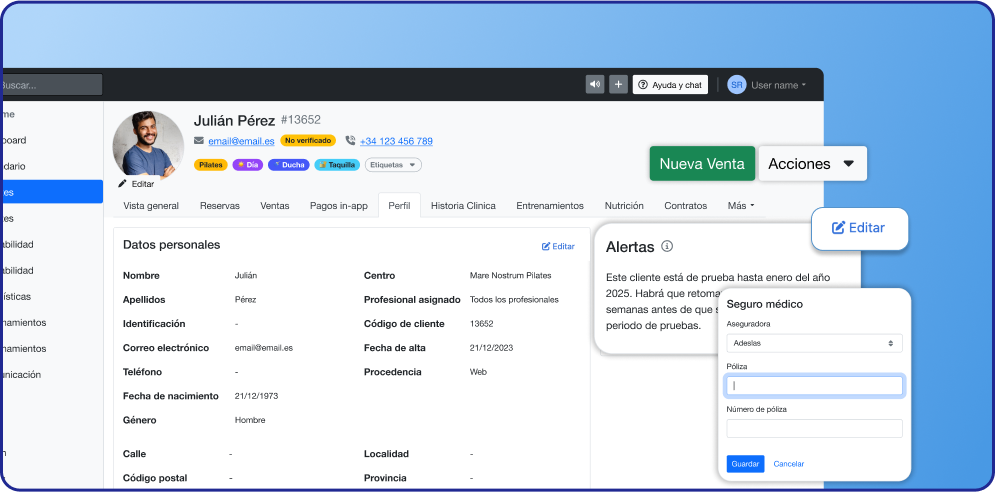Switch to the Vista general tab
The height and width of the screenshot is (492, 995).
(x=151, y=206)
